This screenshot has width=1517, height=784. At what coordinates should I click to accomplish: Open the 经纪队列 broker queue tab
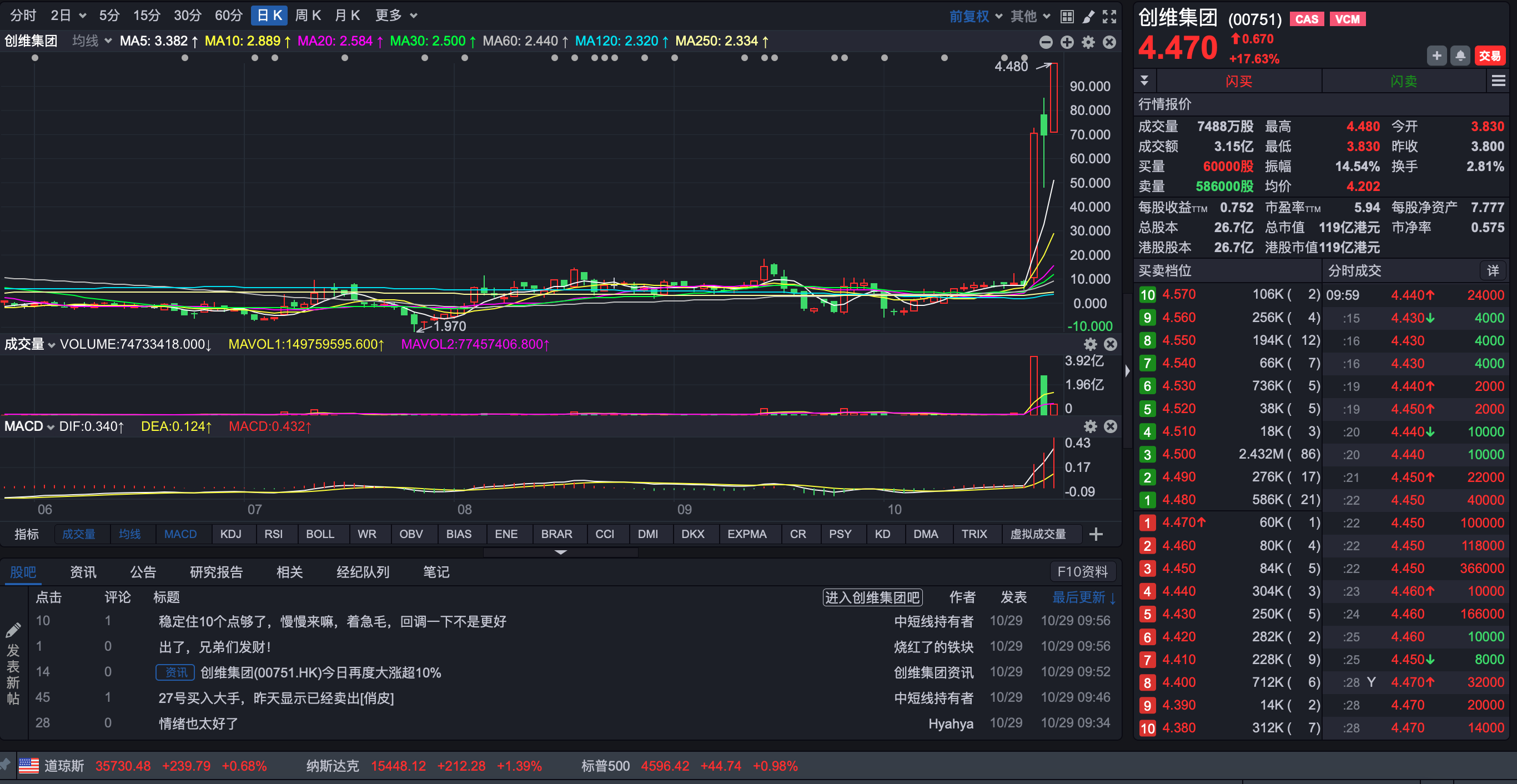point(363,572)
